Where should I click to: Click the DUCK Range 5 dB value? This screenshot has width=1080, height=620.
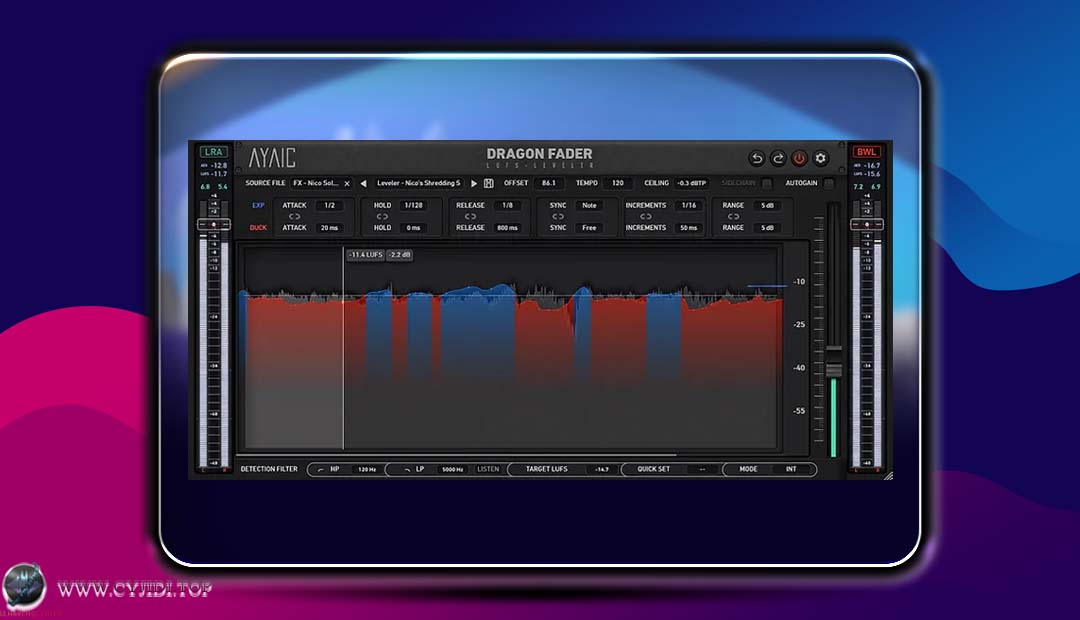768,227
